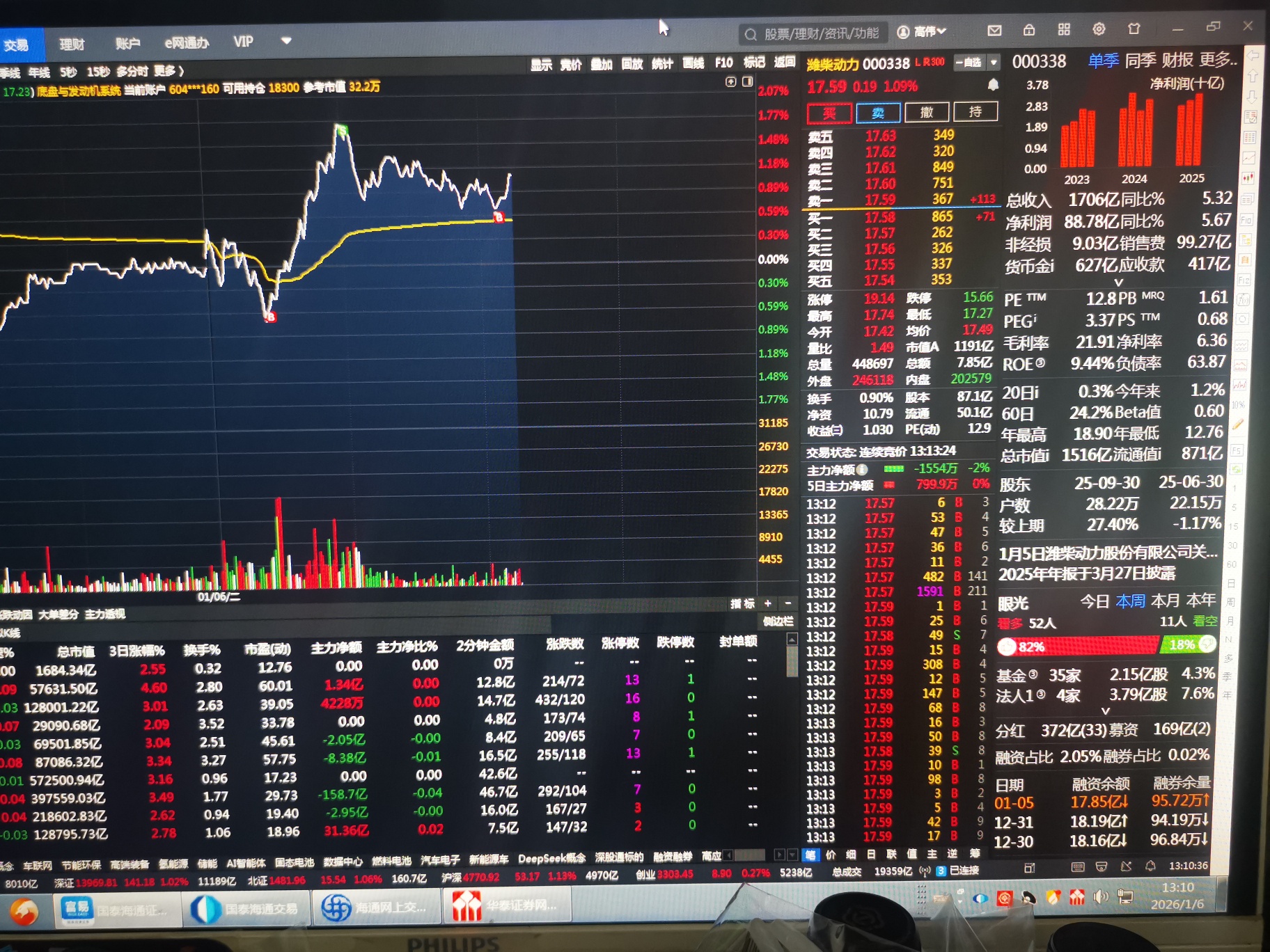
Task: Select 本月 in 眼光 sentiment panel
Action: coord(1165,600)
